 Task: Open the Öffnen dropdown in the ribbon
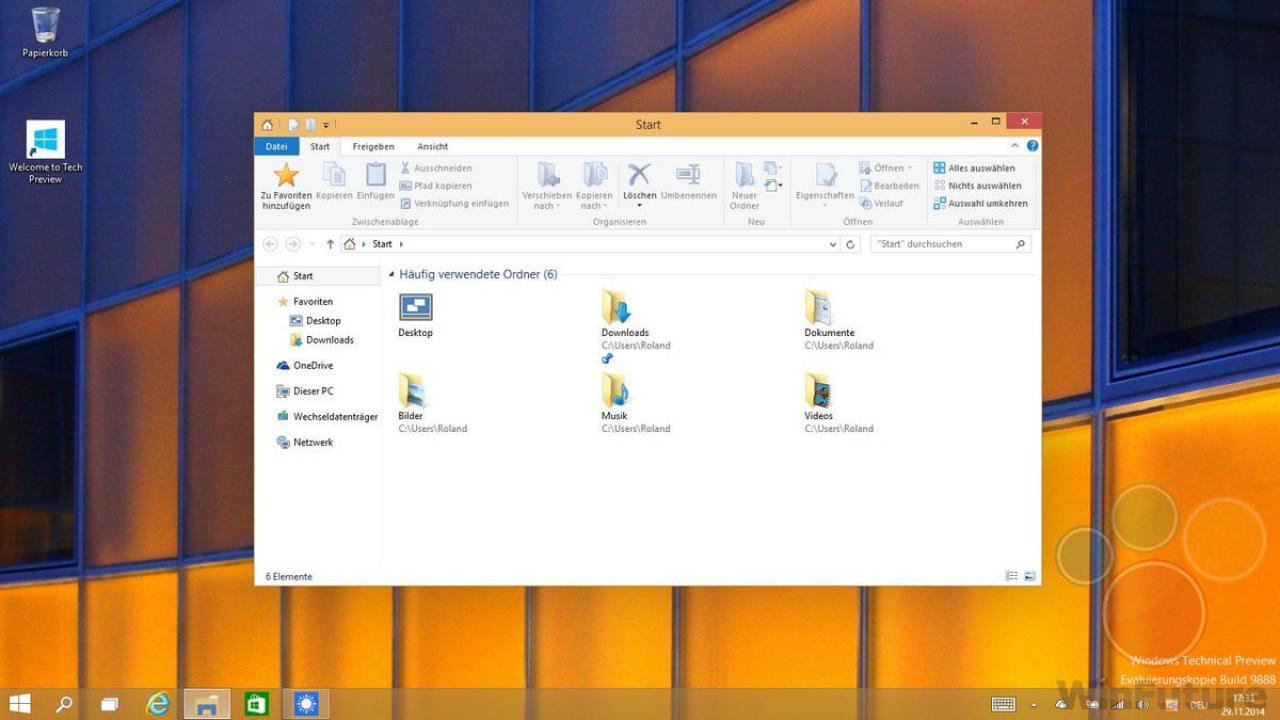click(886, 168)
